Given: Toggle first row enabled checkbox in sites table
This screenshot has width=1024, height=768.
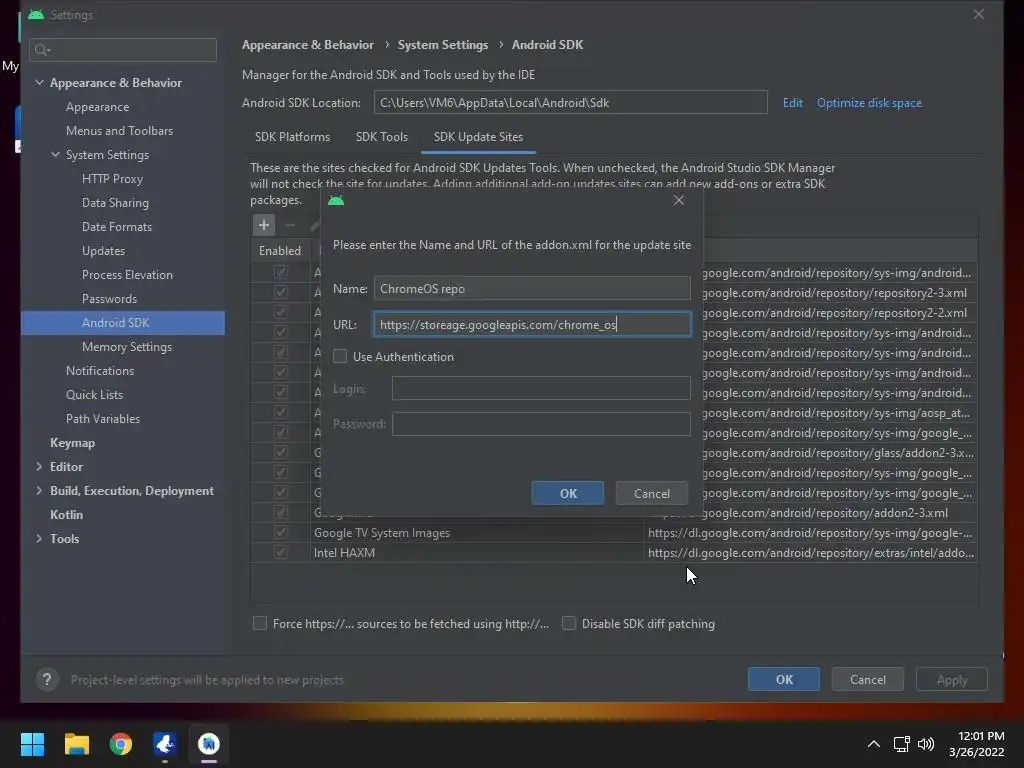Looking at the screenshot, I should [x=281, y=272].
